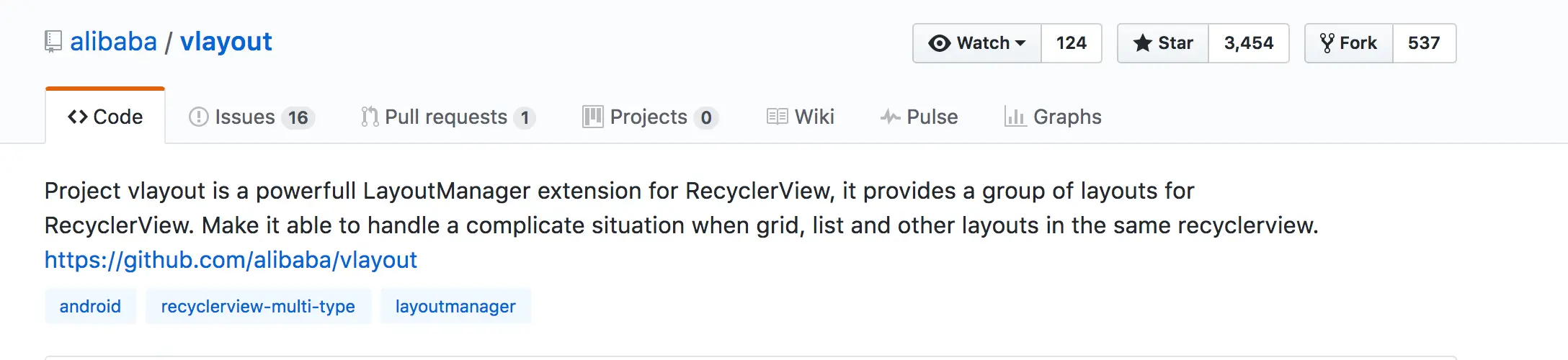Open the alibaba owner link
The width and height of the screenshot is (1568, 360).
[x=113, y=42]
